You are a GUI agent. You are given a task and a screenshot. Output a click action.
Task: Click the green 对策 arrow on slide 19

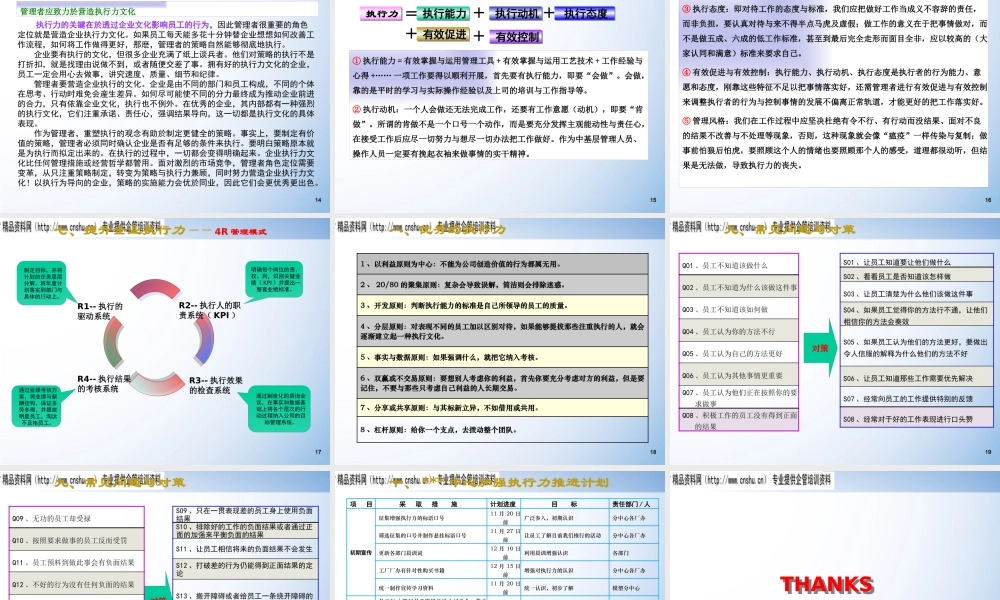click(820, 348)
